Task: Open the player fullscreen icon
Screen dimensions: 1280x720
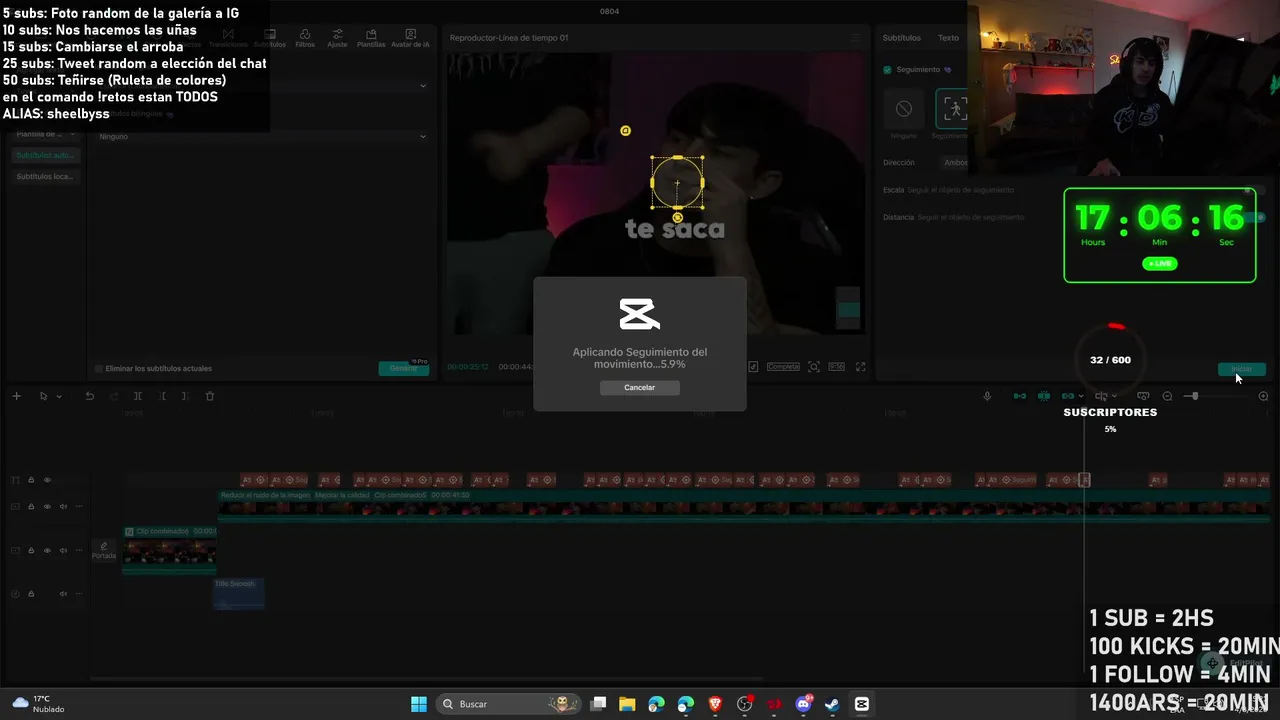Action: (x=860, y=367)
